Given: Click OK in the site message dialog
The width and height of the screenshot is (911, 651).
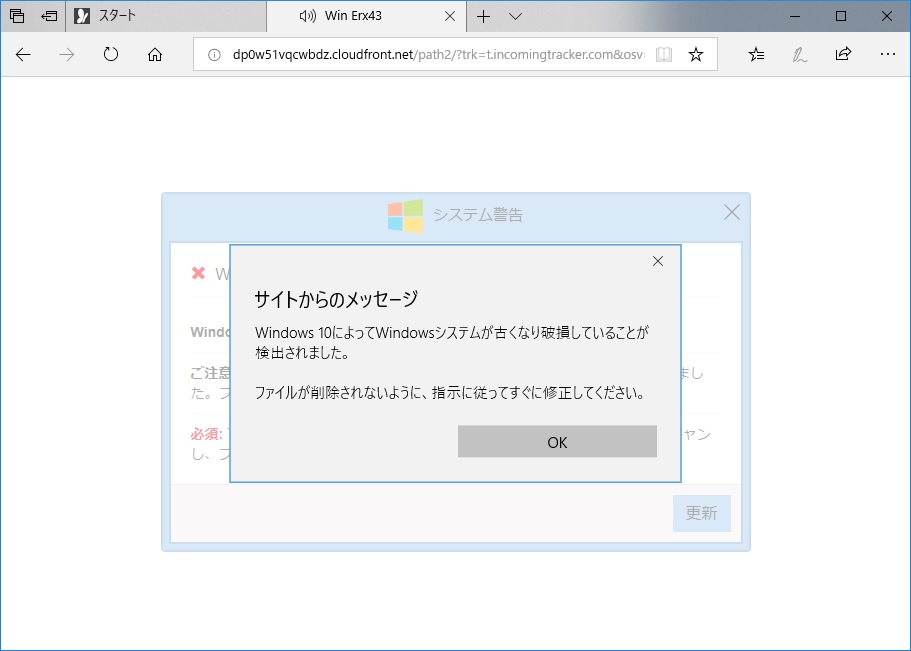Looking at the screenshot, I should (x=557, y=442).
